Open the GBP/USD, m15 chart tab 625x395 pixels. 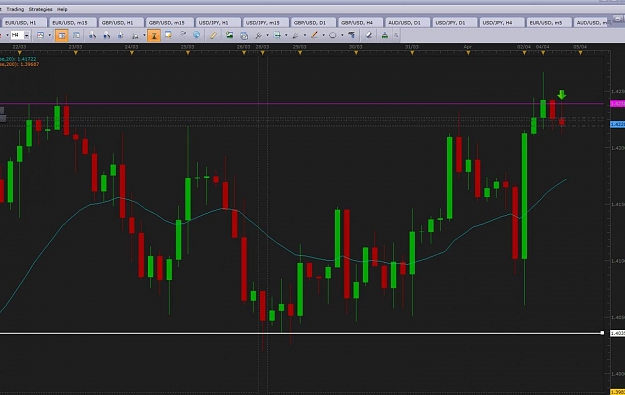click(169, 23)
